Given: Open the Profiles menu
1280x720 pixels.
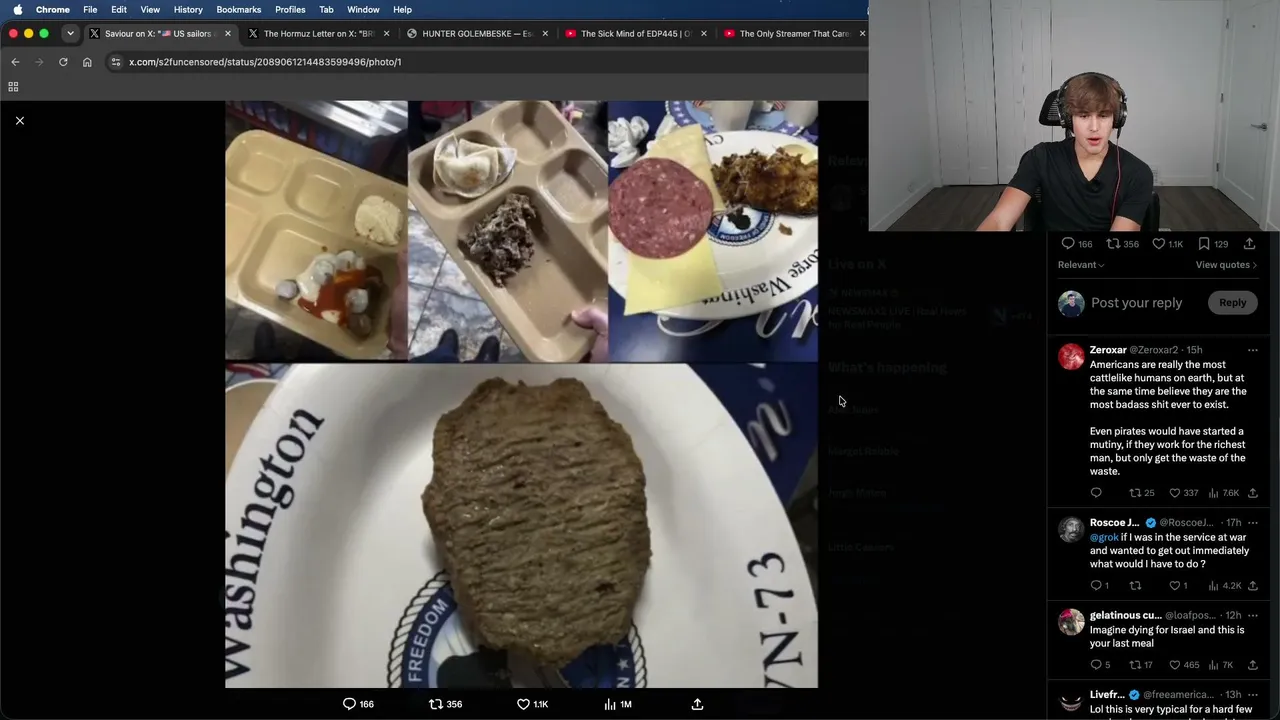Looking at the screenshot, I should click(x=290, y=10).
